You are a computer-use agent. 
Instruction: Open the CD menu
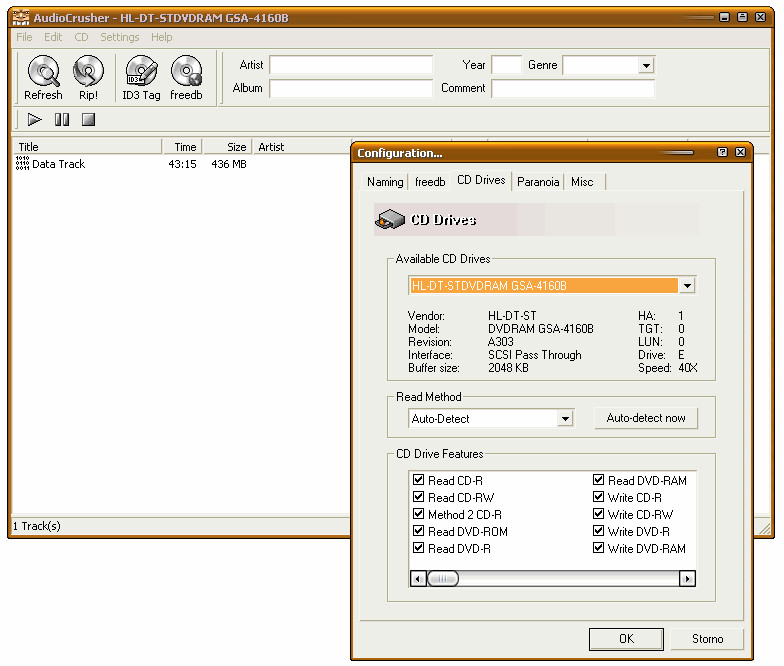(x=81, y=37)
